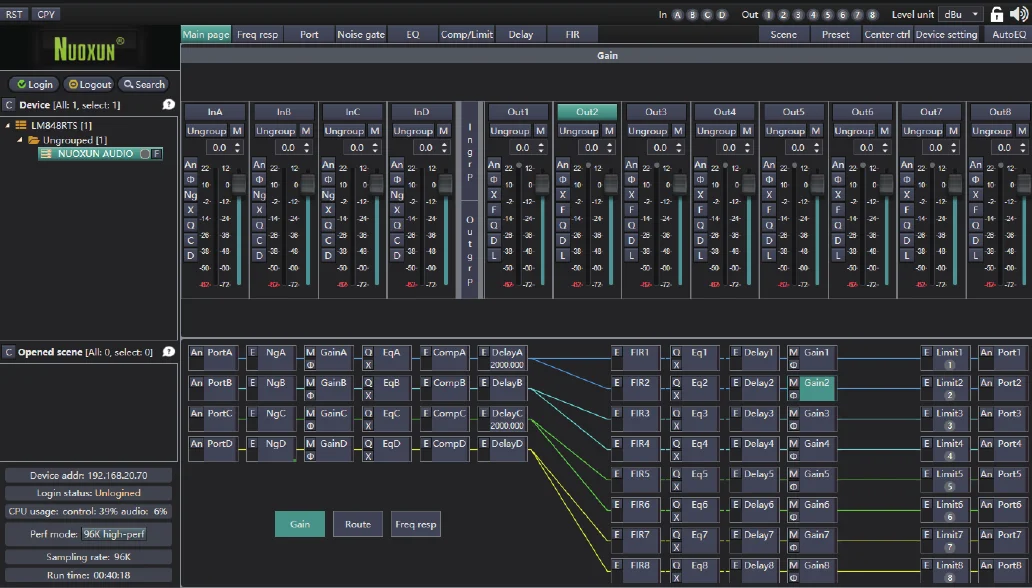This screenshot has width=1032, height=588.
Task: Collapse the LM848RTS tree node
Action: (x=8, y=125)
